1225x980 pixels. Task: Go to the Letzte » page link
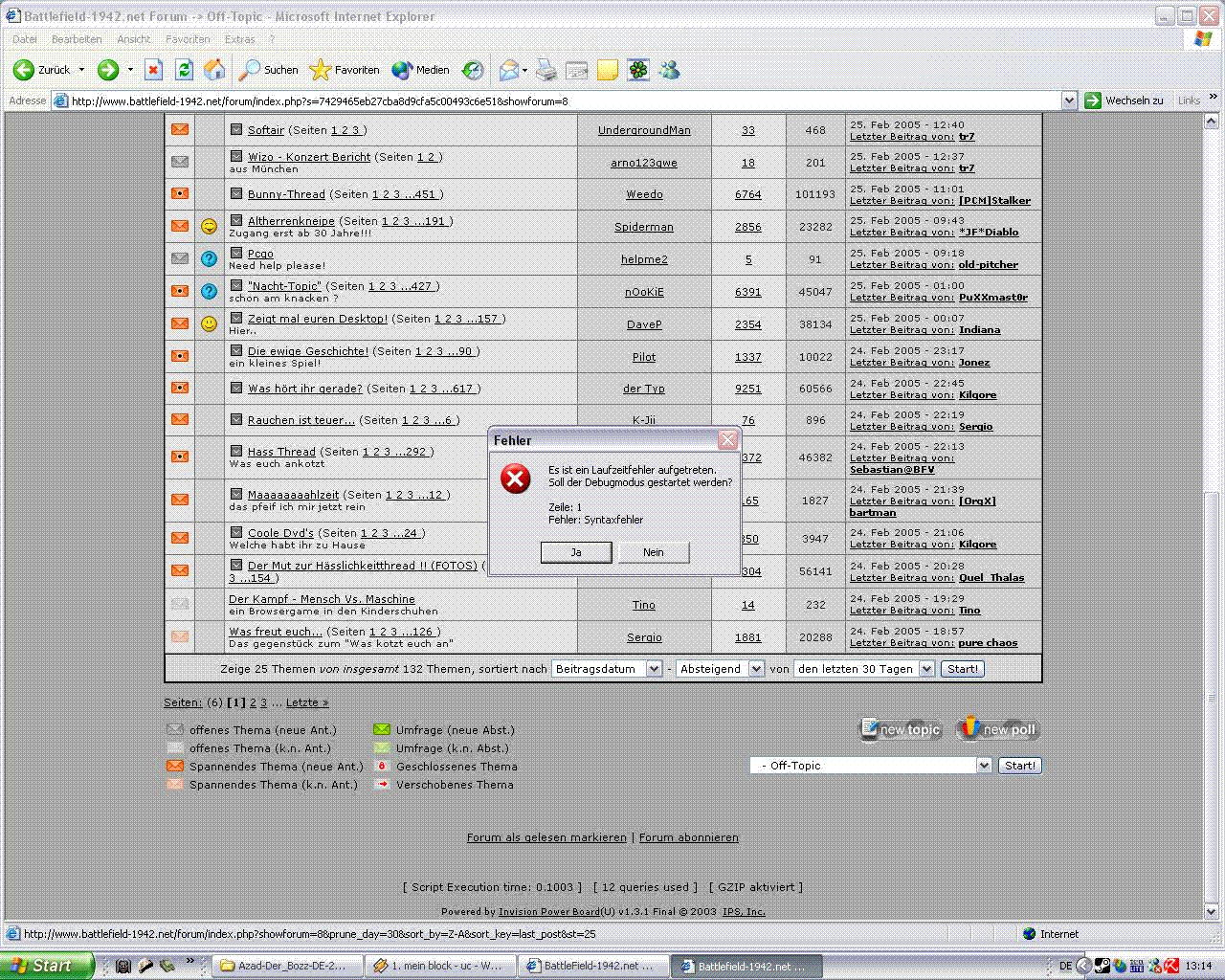coord(307,702)
